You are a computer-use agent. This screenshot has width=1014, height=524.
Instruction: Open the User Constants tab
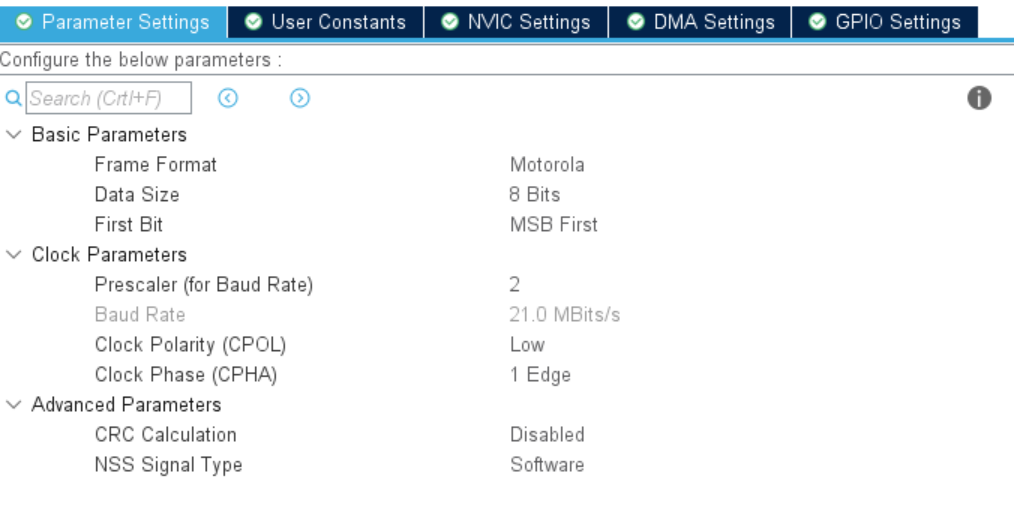pos(325,22)
